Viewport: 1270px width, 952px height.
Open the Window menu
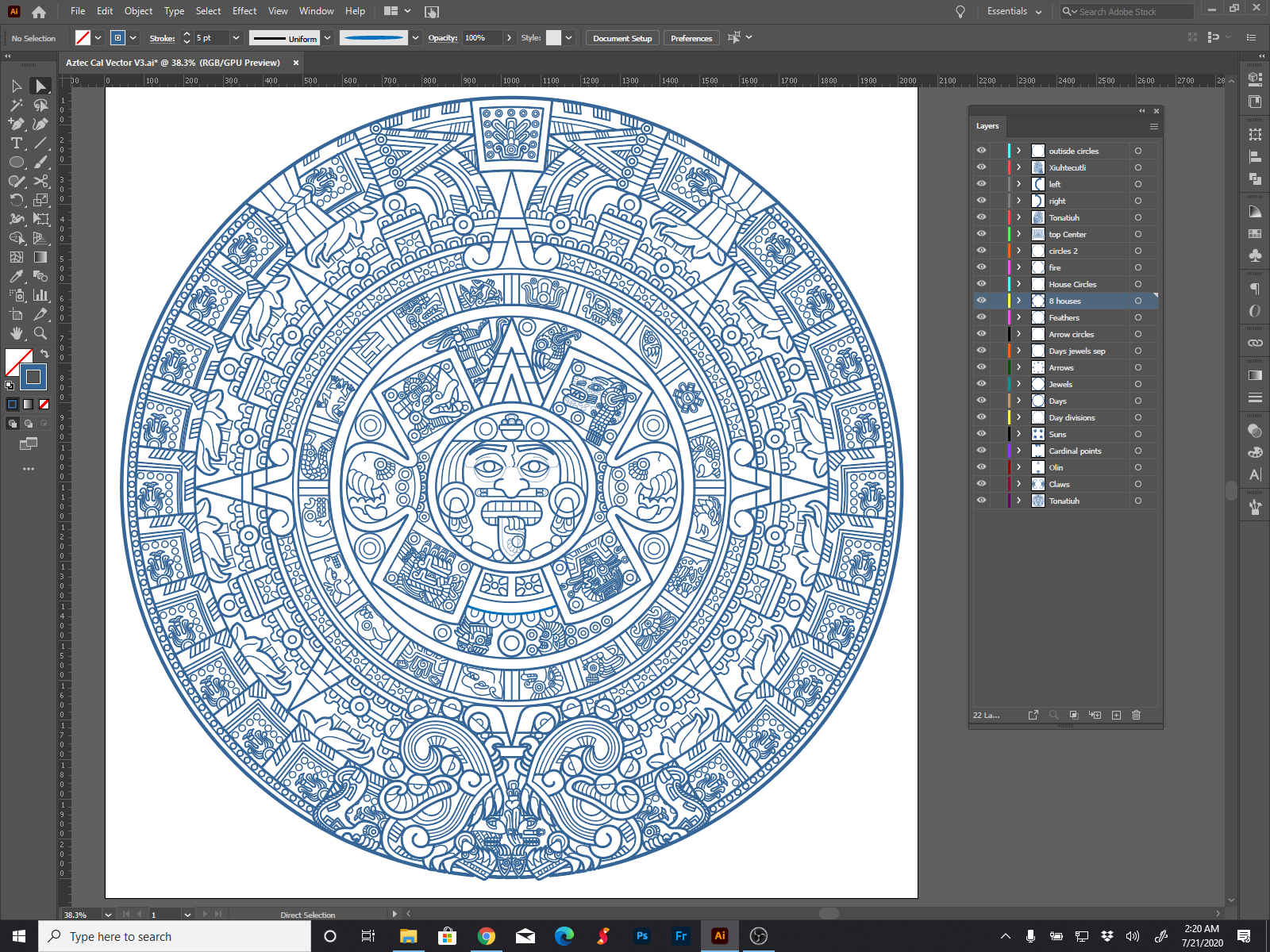pyautogui.click(x=317, y=11)
